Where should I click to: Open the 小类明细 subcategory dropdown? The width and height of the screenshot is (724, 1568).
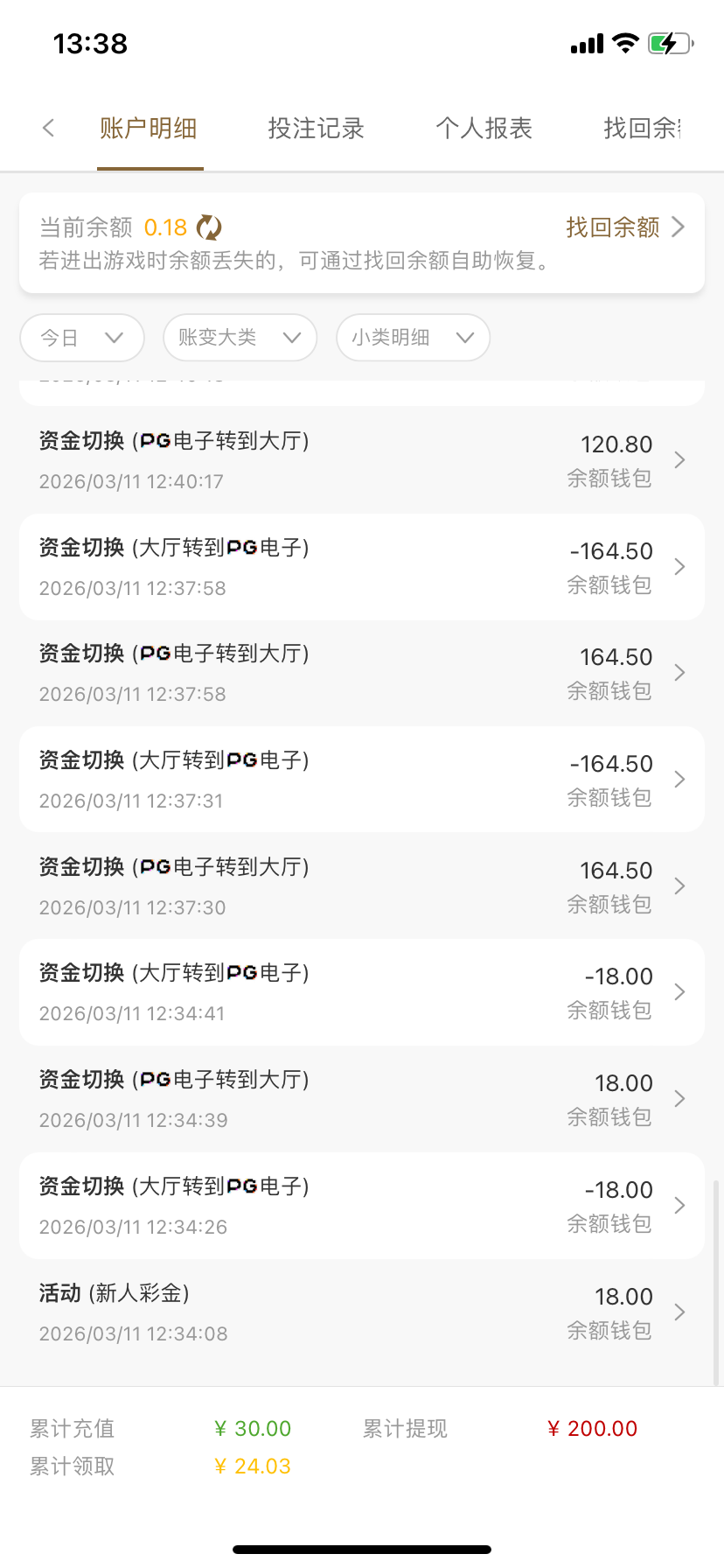(x=413, y=338)
